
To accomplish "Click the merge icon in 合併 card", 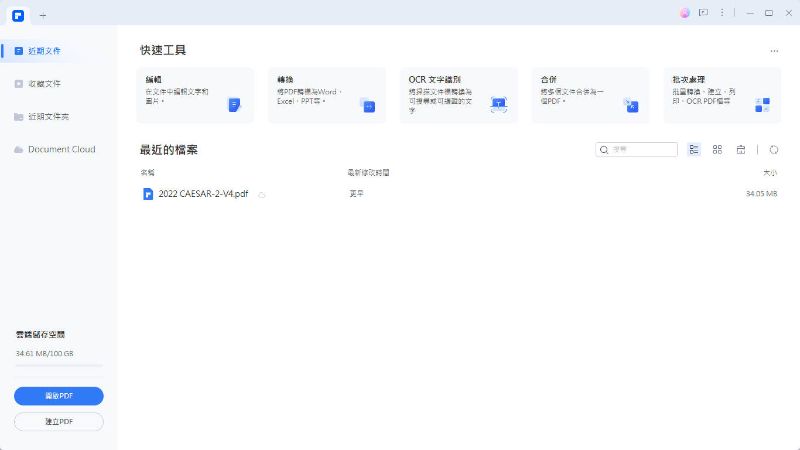I will pos(631,105).
